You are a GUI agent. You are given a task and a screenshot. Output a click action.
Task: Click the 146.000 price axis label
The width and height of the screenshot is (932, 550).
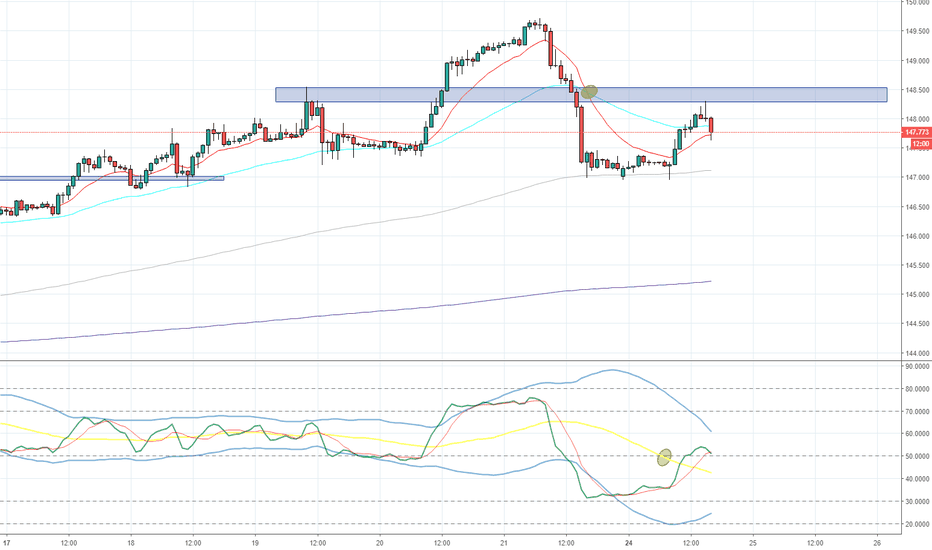(x=917, y=237)
